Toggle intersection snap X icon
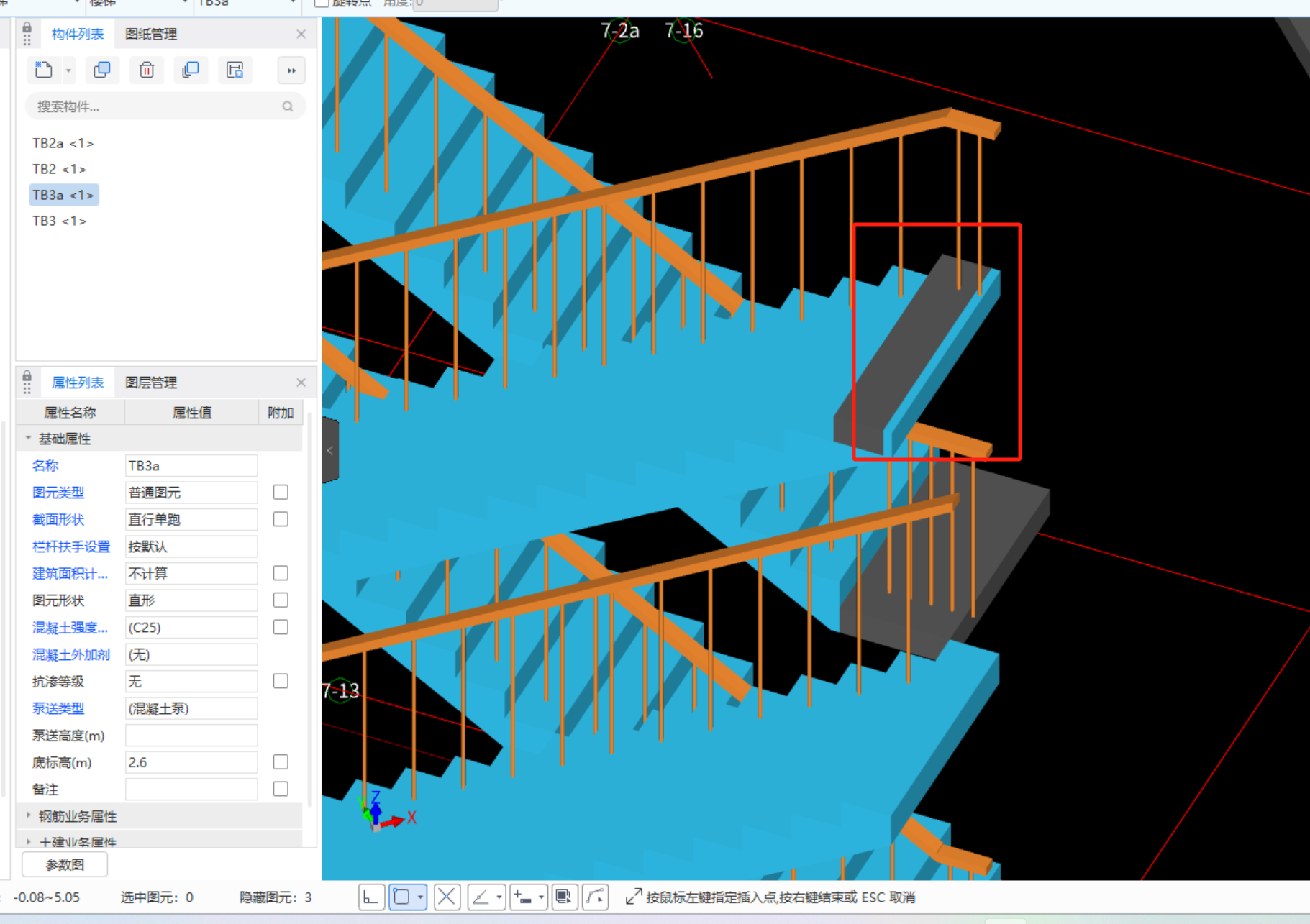 [x=447, y=897]
